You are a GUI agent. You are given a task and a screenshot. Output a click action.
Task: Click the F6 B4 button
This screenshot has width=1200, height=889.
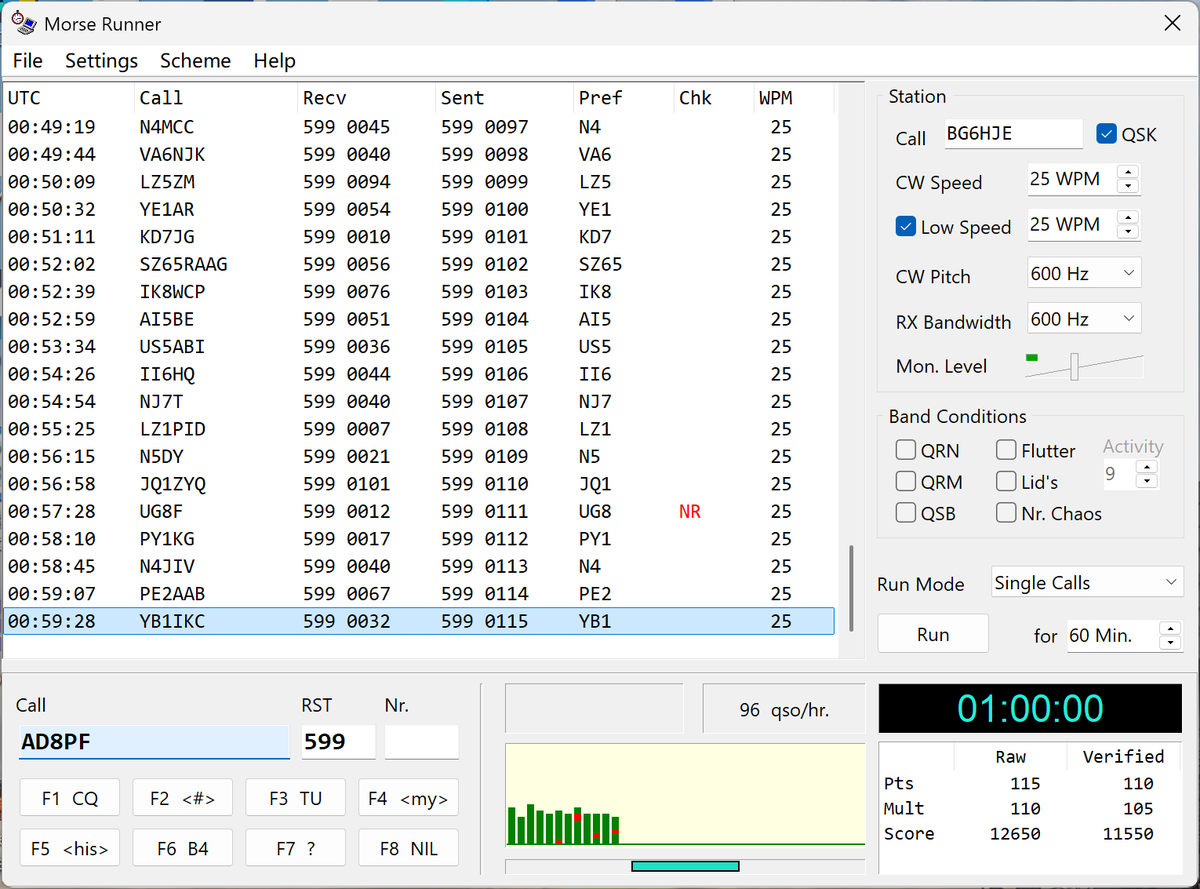[x=183, y=848]
